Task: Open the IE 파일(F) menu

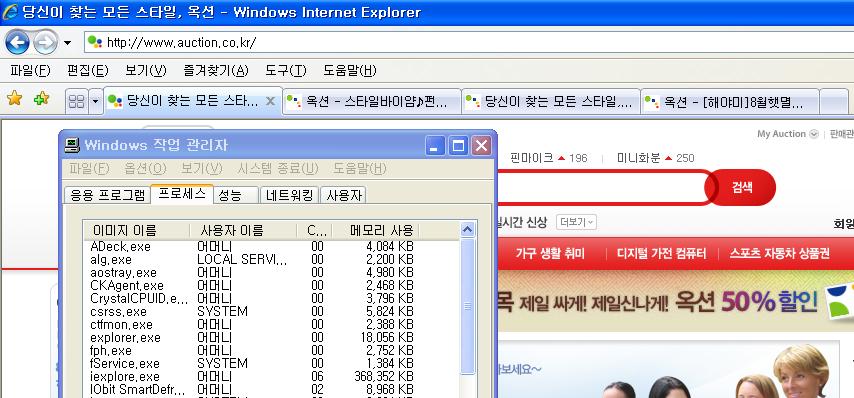Action: pos(30,70)
